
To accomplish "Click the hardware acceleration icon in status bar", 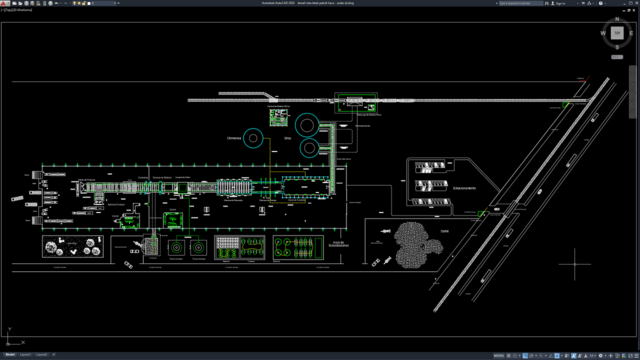I will [624, 356].
